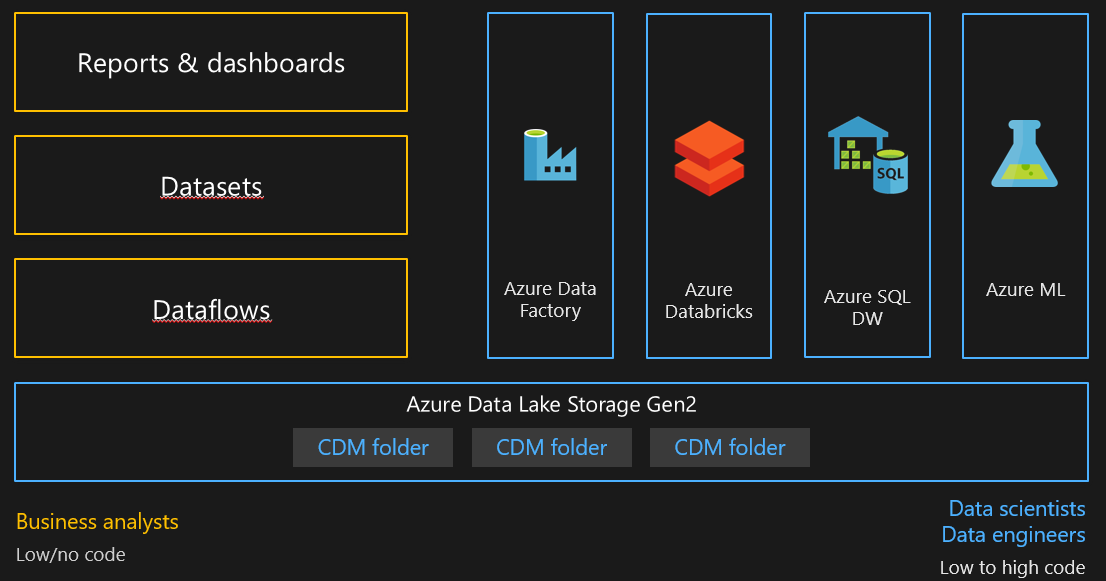
Task: Click the Business analysts yellow text
Action: 97,522
